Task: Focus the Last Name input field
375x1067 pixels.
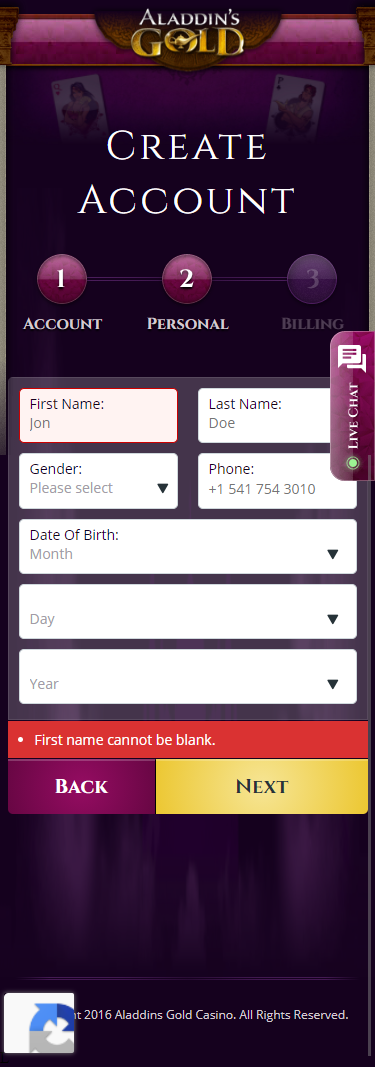Action: (x=277, y=415)
